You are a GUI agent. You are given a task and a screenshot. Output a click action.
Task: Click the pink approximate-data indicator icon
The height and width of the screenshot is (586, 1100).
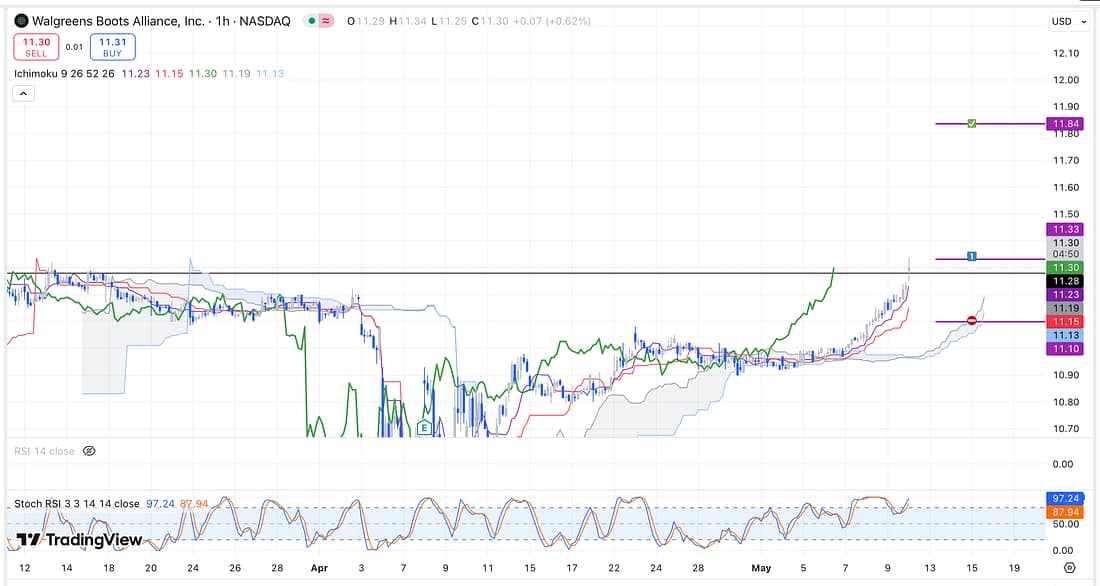click(327, 21)
